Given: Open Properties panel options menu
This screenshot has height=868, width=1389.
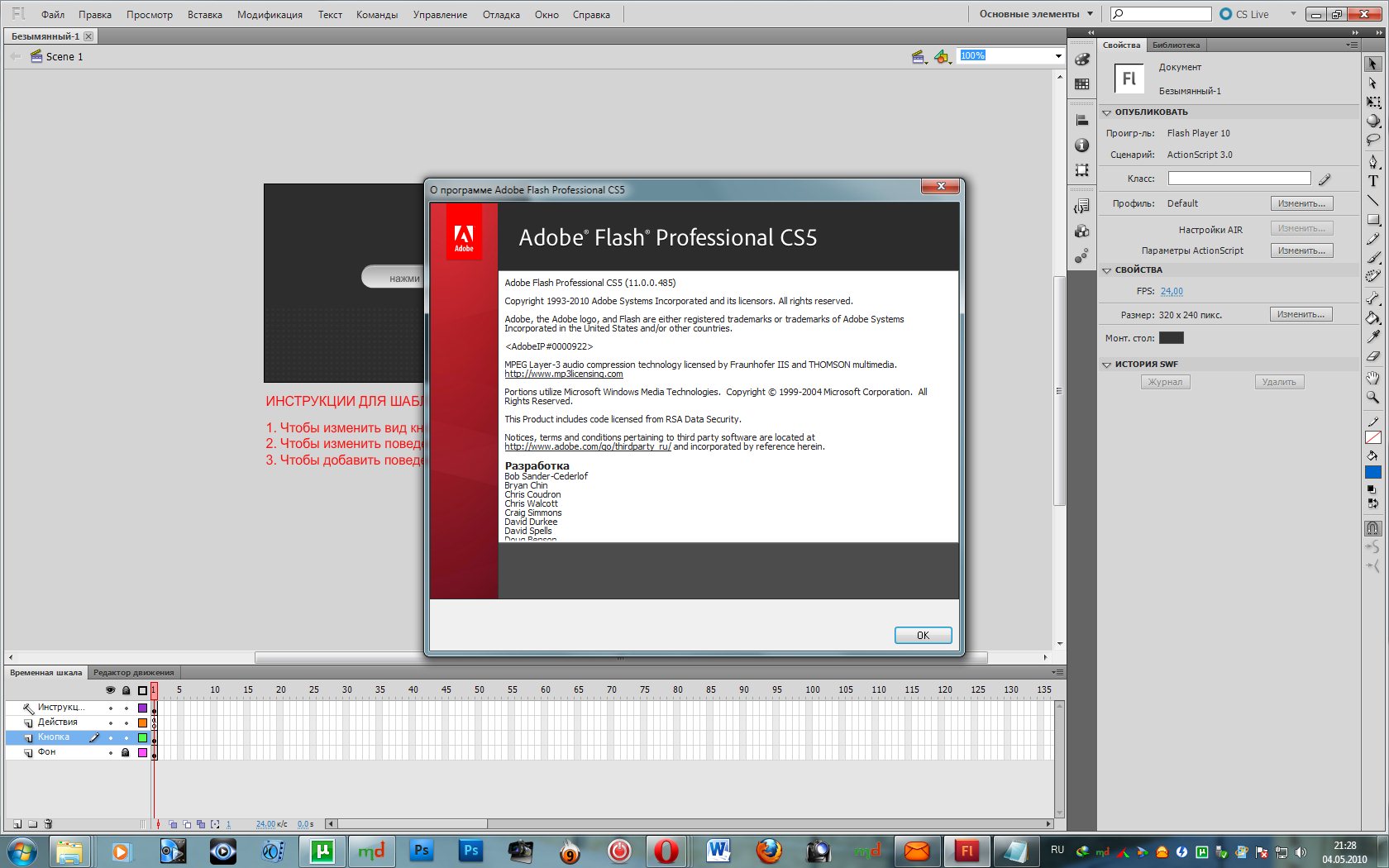Looking at the screenshot, I should coord(1352,45).
